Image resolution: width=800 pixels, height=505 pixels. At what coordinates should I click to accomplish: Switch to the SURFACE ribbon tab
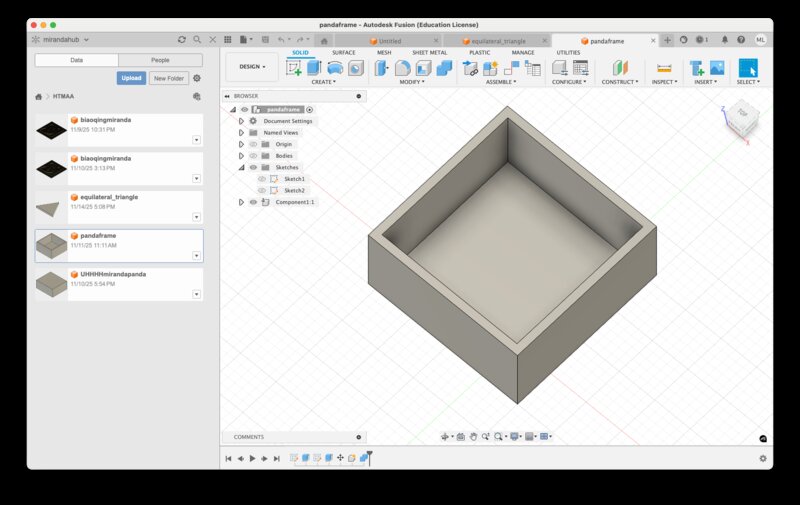pos(343,52)
